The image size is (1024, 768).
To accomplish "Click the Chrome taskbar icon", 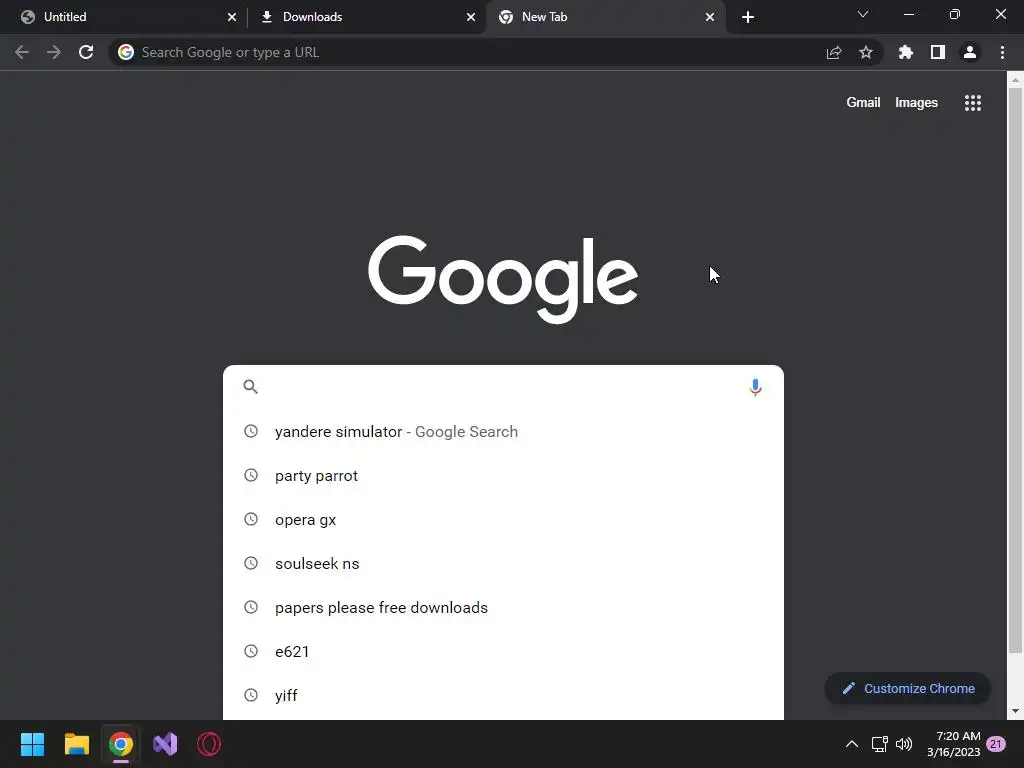I will point(121,744).
